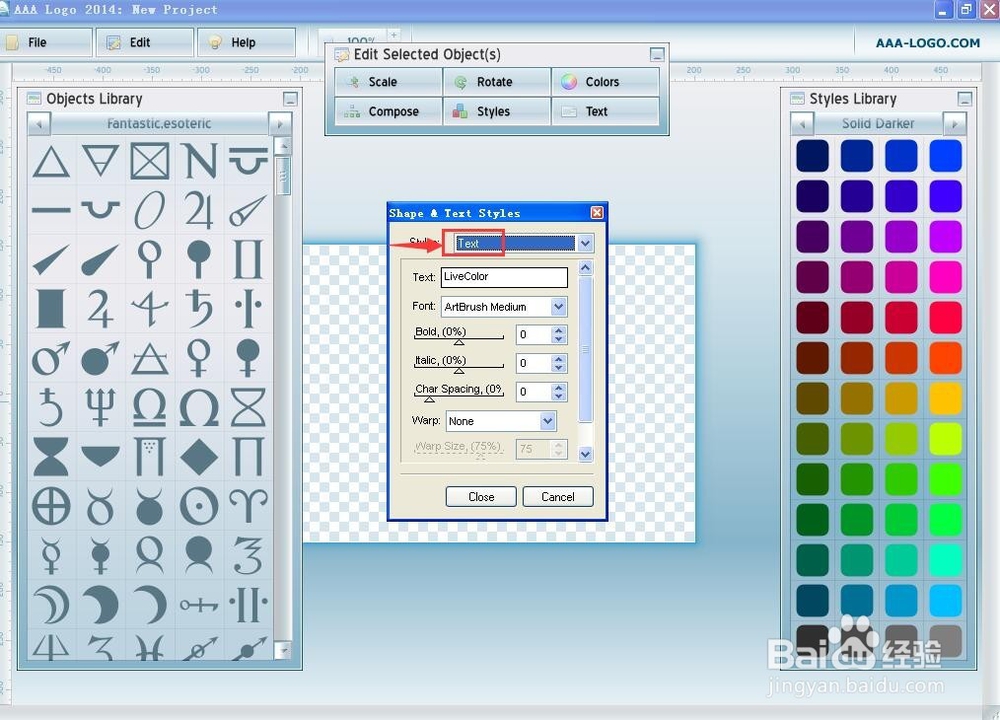1000x720 pixels.
Task: Open Text tool in Edit Selected Objects
Action: (x=605, y=111)
